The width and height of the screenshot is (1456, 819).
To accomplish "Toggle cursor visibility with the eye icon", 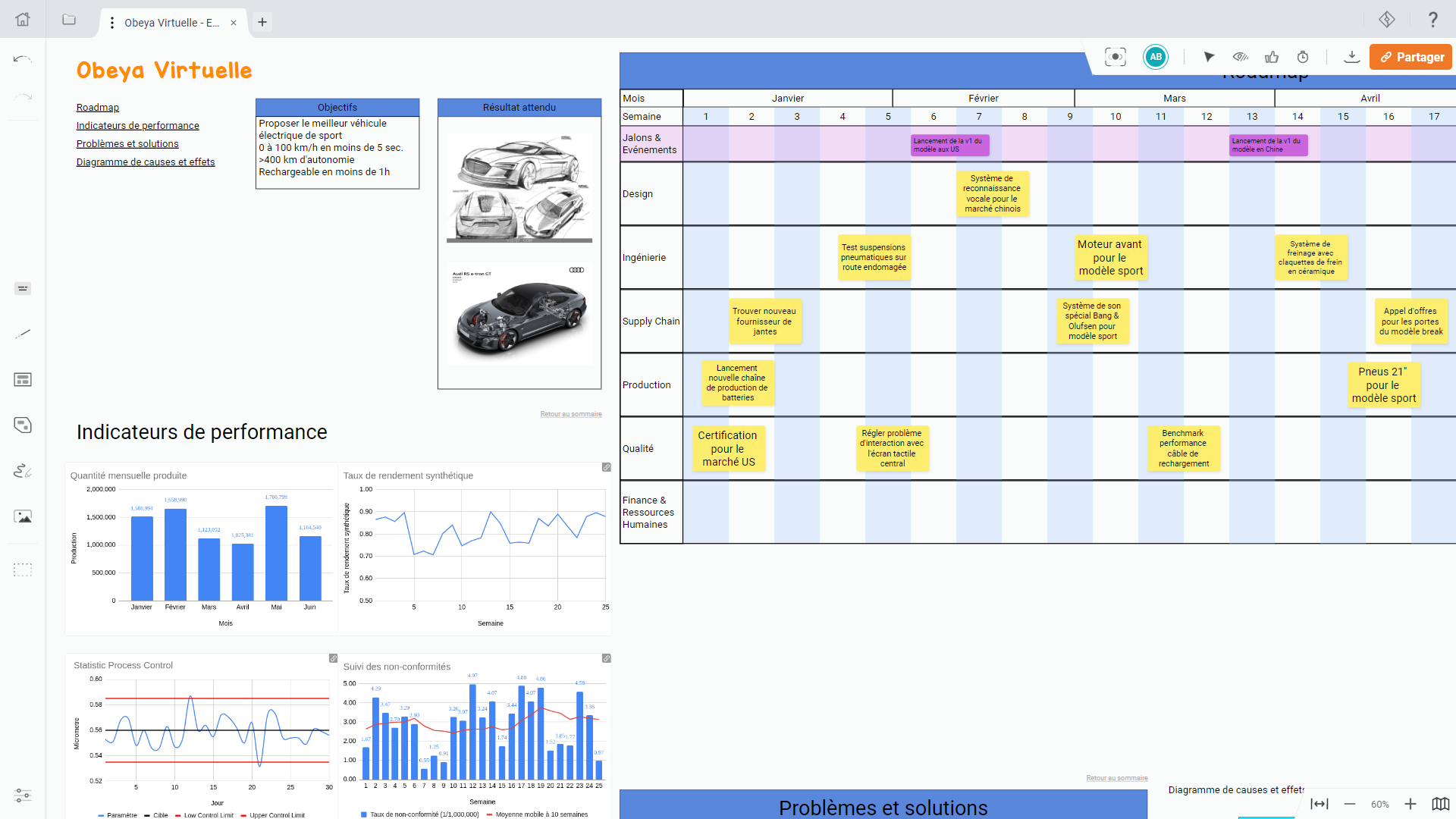I will pyautogui.click(x=1241, y=57).
